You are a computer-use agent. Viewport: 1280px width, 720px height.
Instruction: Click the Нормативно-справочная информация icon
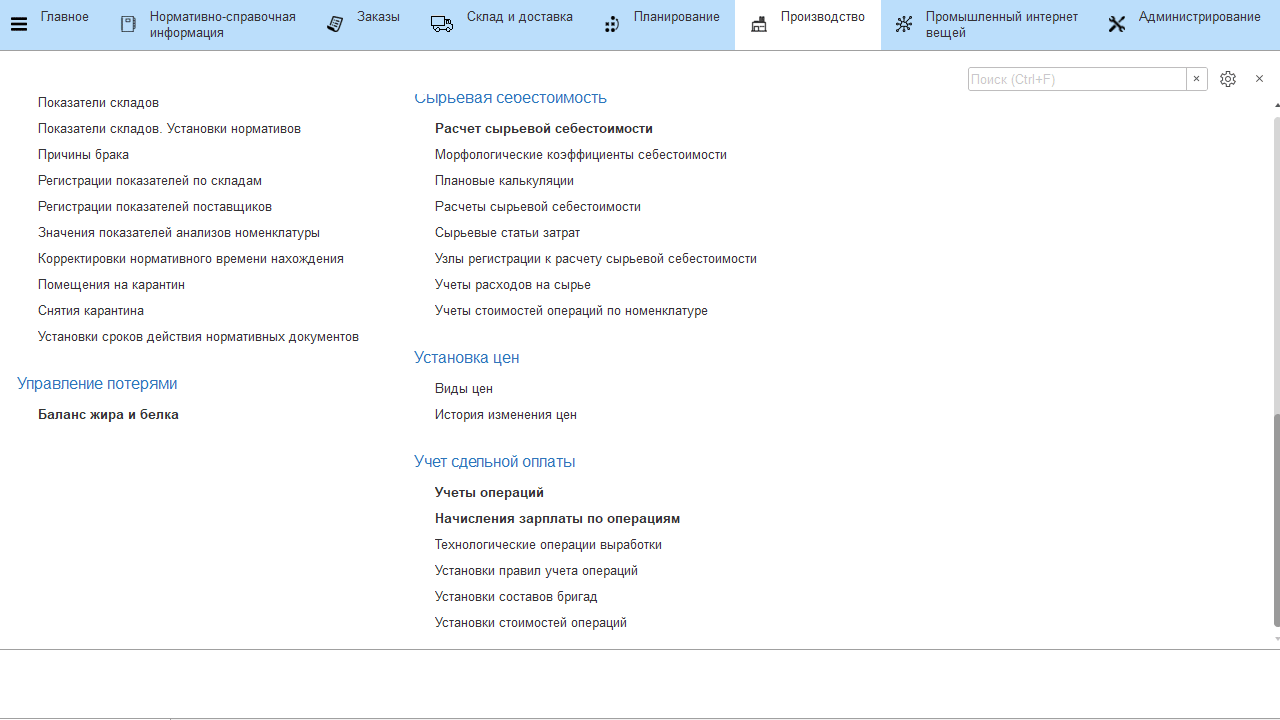(128, 24)
